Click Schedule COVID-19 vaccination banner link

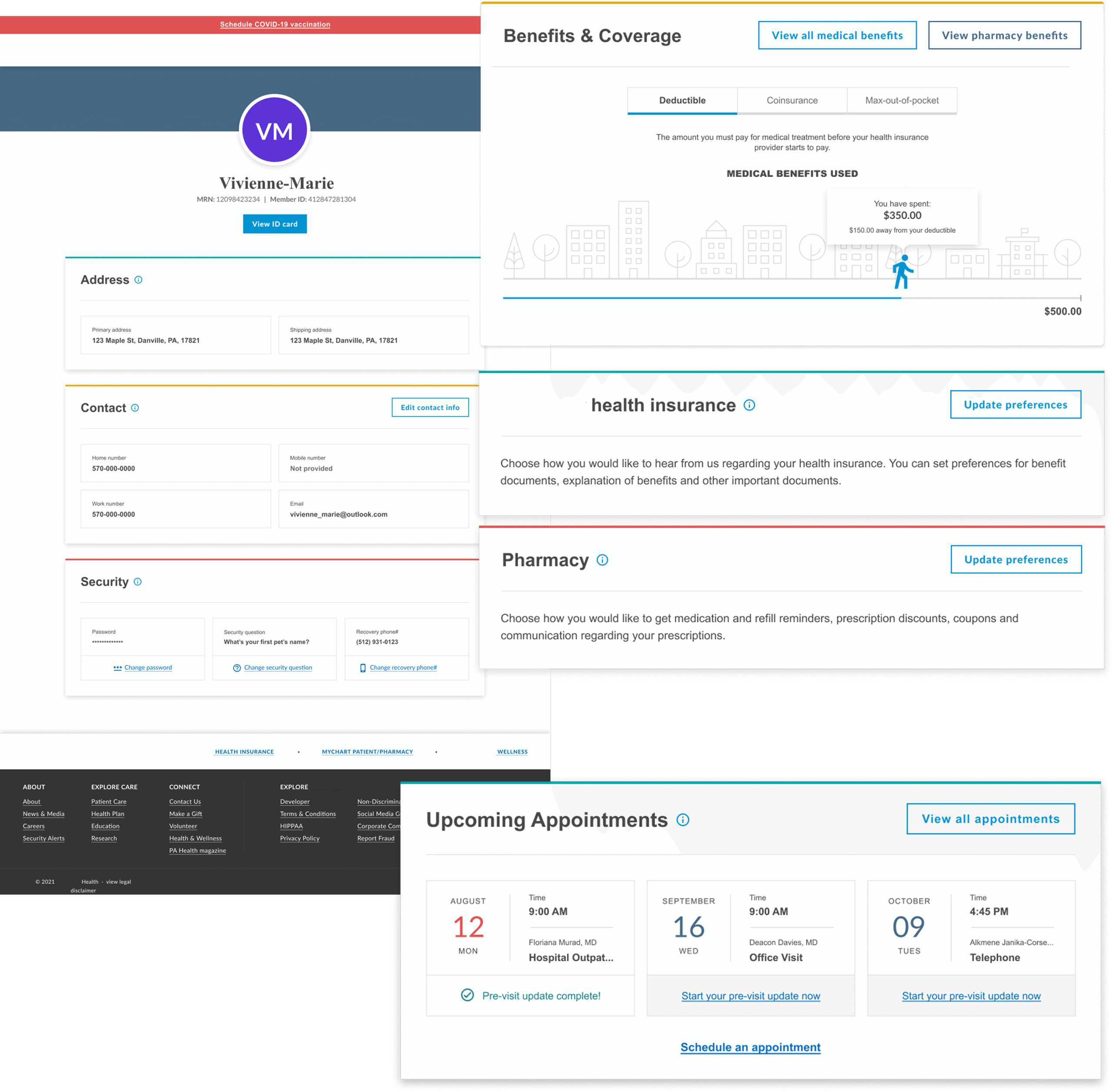[x=275, y=25]
